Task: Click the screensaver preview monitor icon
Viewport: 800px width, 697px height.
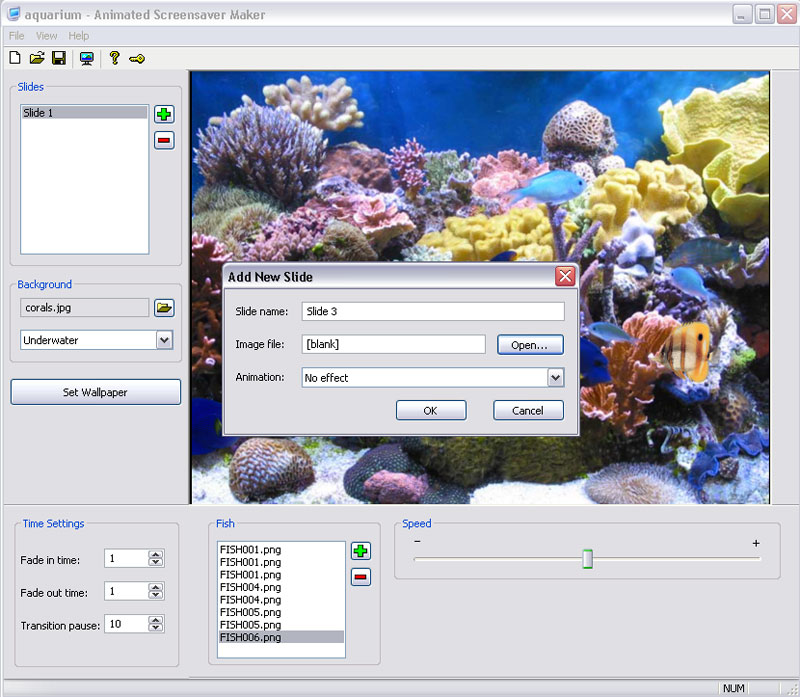Action: pos(87,59)
